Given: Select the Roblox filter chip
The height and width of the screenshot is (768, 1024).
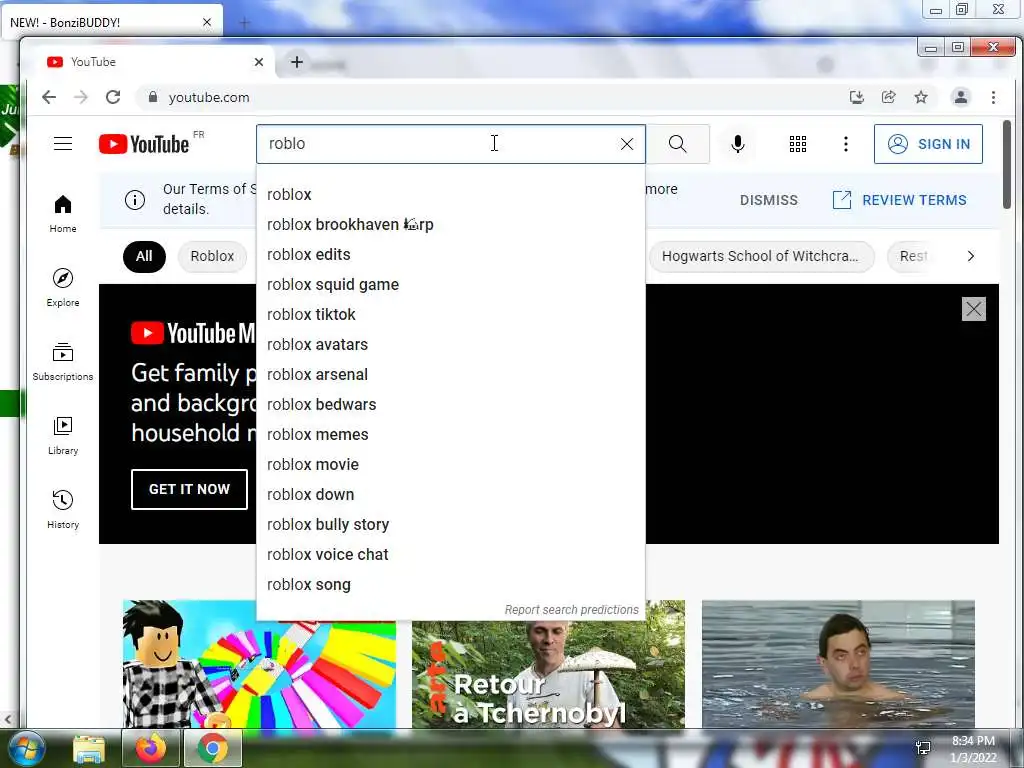Looking at the screenshot, I should point(212,256).
